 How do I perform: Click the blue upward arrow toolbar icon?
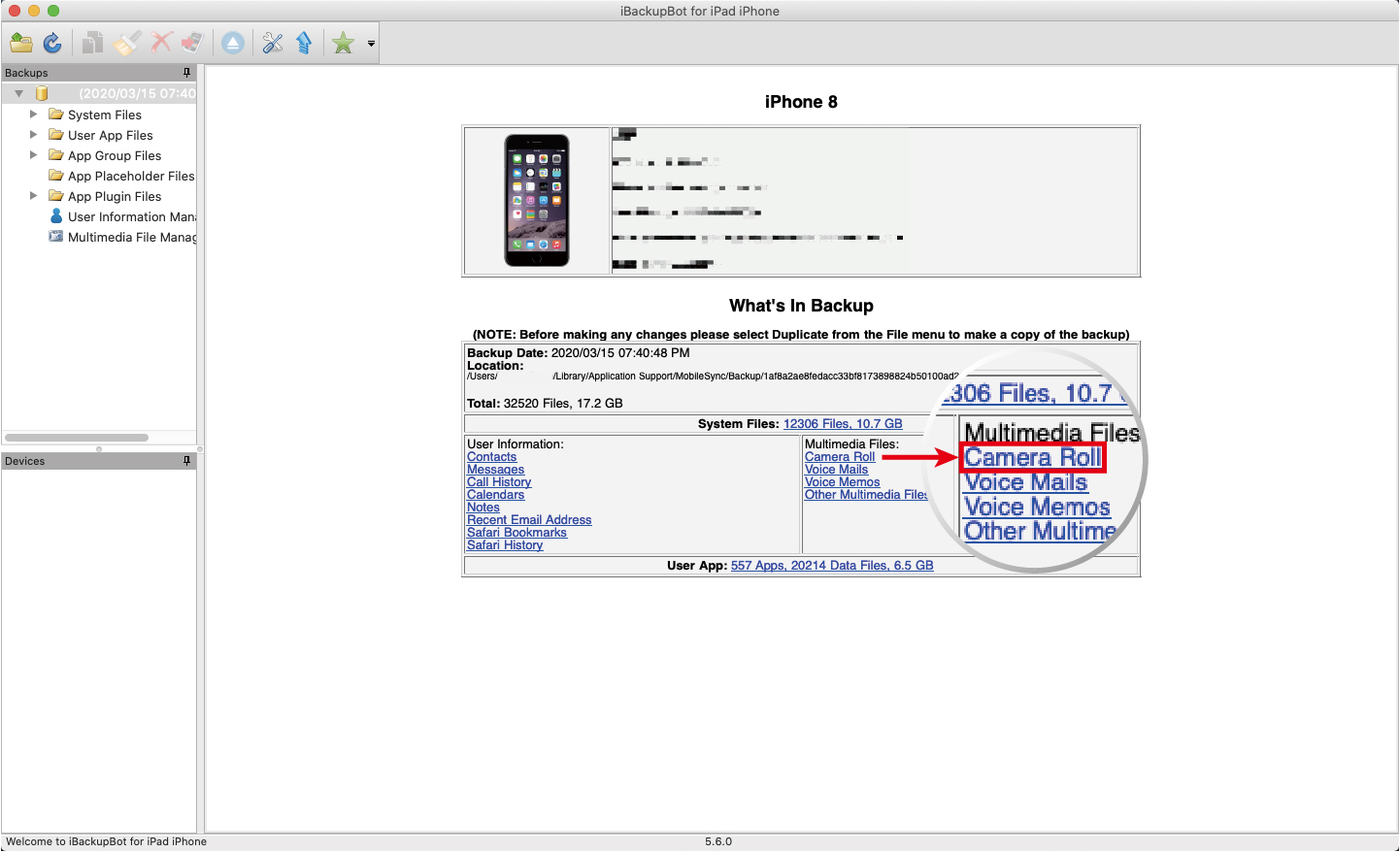point(305,43)
